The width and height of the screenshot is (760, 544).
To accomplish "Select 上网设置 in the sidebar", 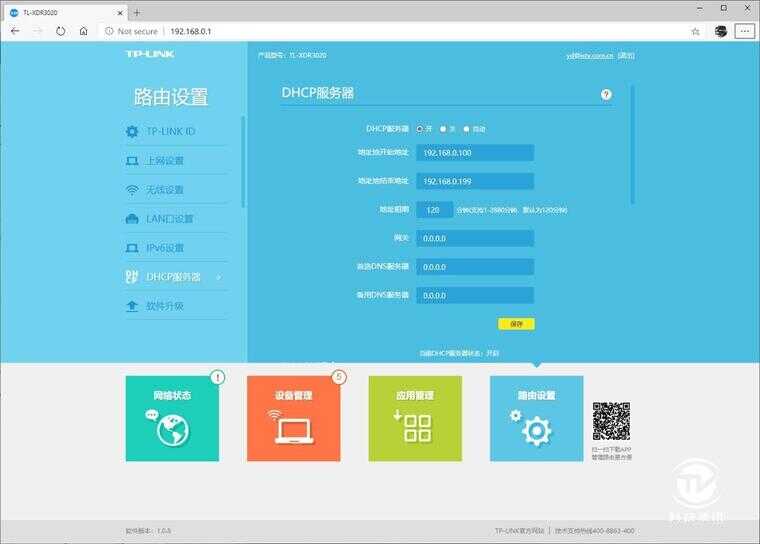I will (165, 161).
